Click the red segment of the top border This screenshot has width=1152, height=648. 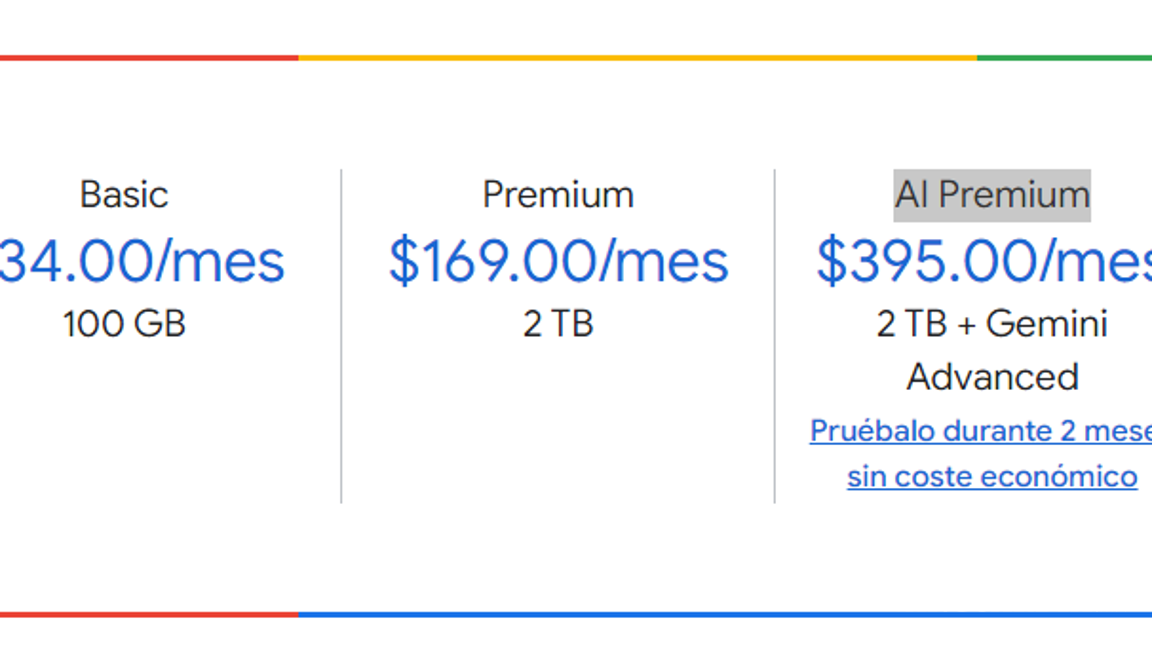coord(150,58)
